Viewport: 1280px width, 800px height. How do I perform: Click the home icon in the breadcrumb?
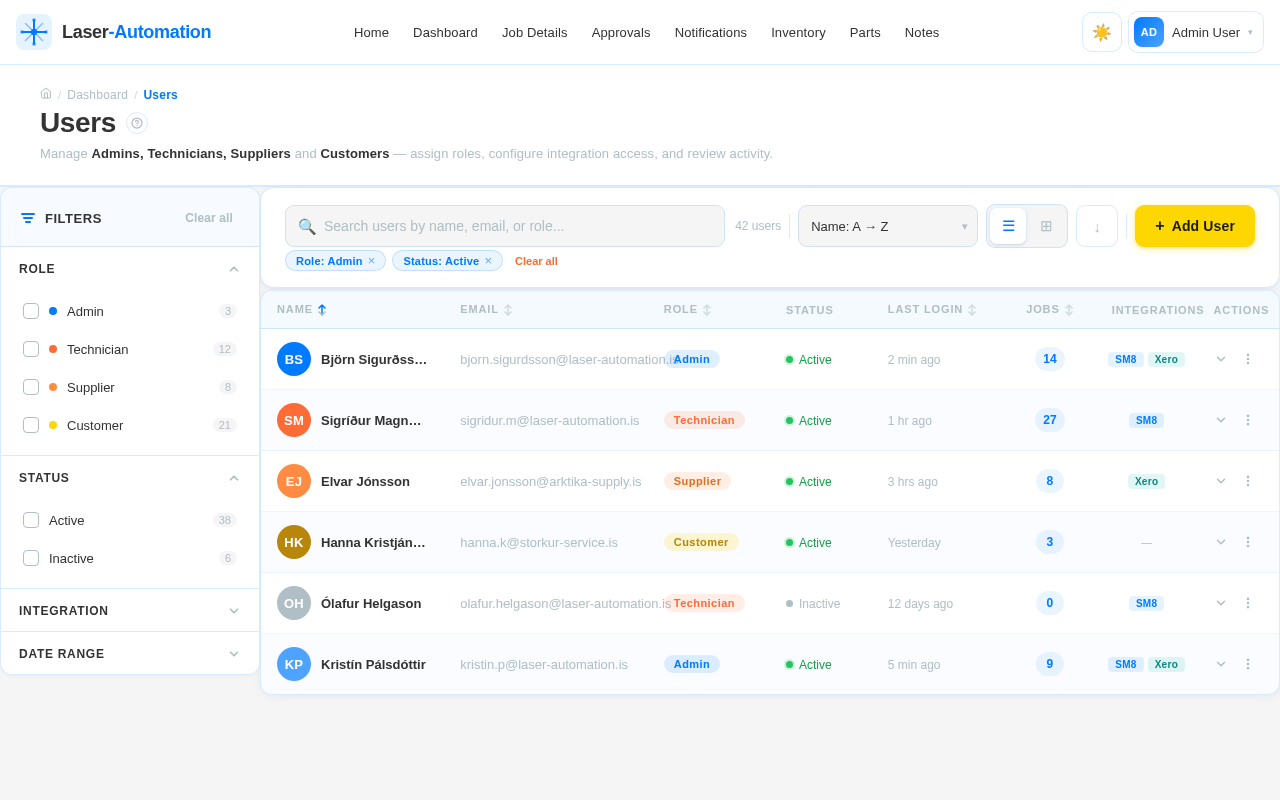(x=45, y=93)
